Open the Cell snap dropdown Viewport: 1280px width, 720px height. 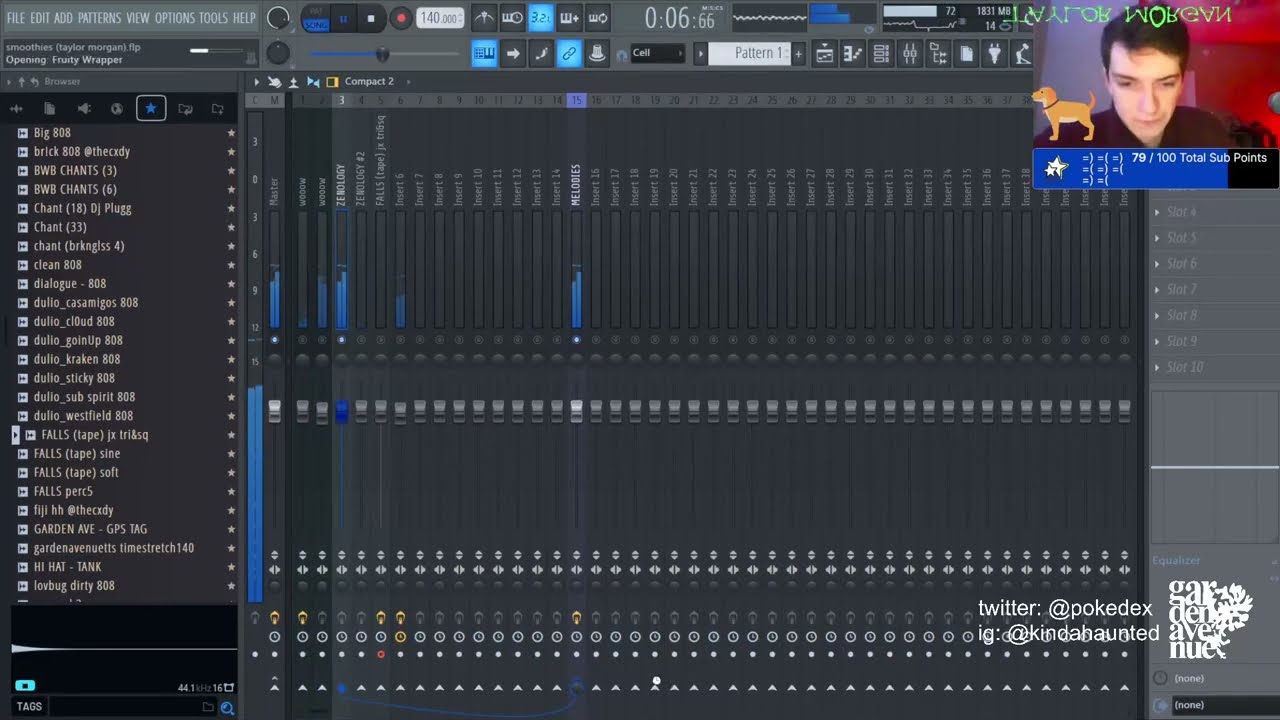pyautogui.click(x=657, y=53)
